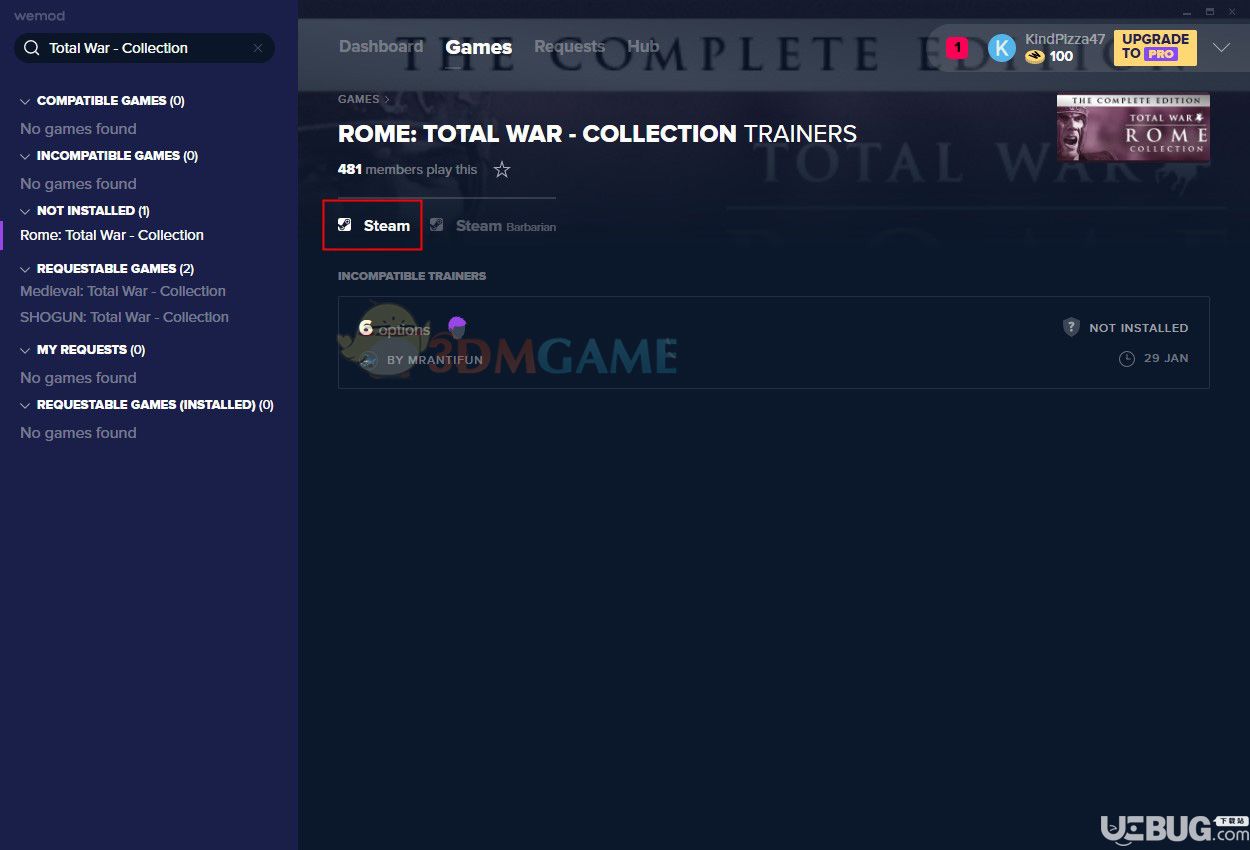Click the 481 members play this text

(408, 170)
